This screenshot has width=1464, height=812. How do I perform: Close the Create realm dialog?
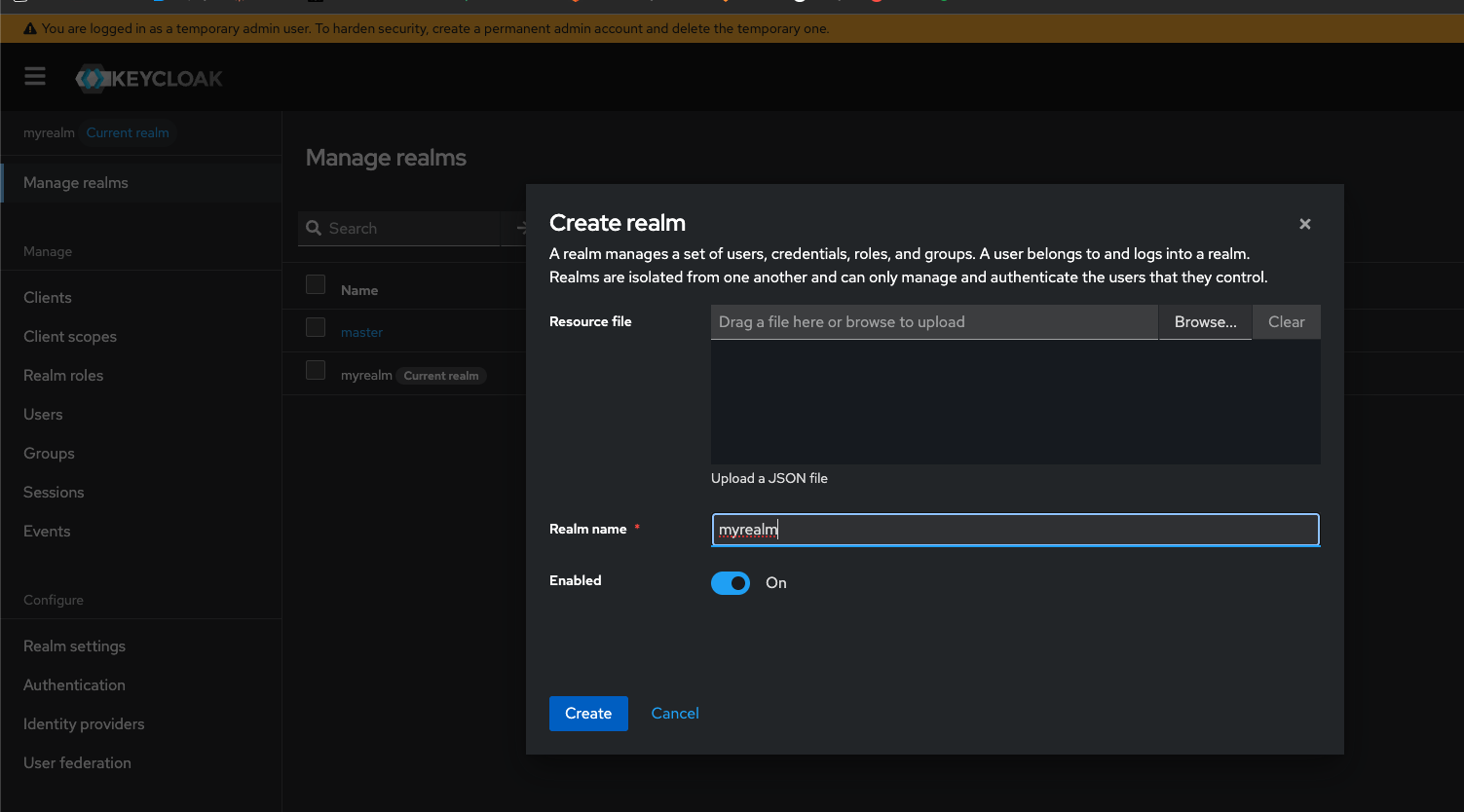1304,224
